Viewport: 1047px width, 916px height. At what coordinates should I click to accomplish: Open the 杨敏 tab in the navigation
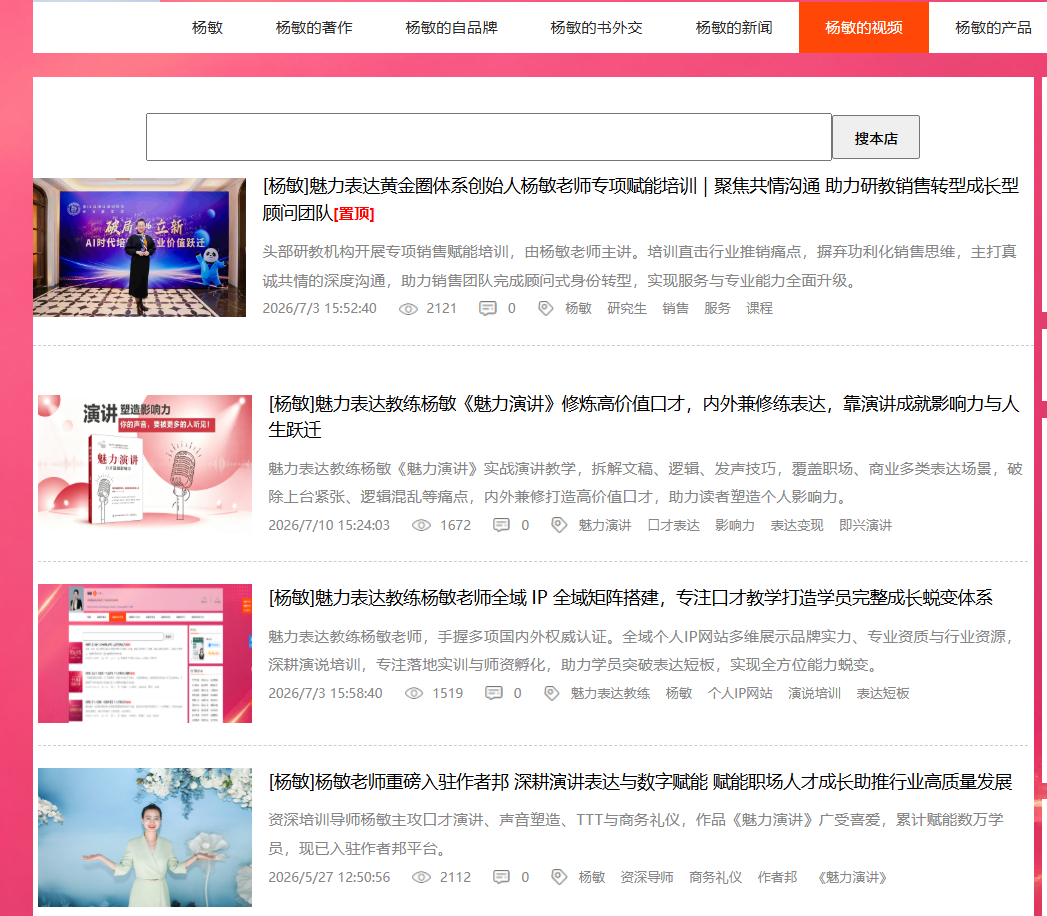(207, 27)
